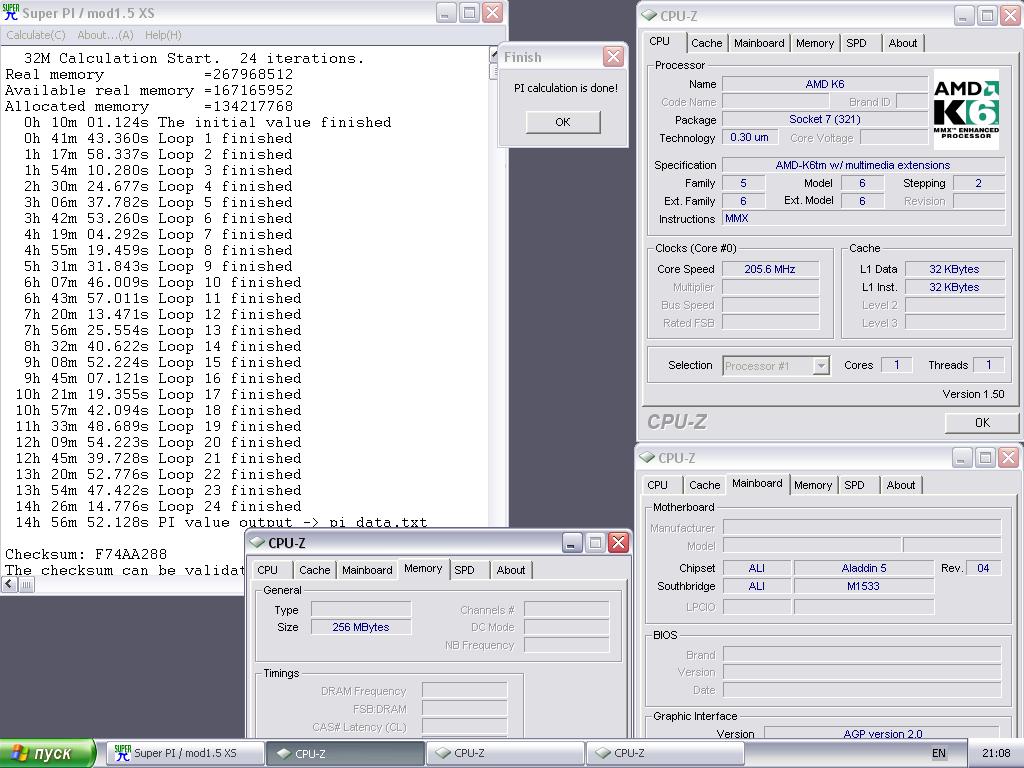Select Cache tab in Mainboard CPU-Z window
Screen dimensions: 1024x768
coord(704,485)
